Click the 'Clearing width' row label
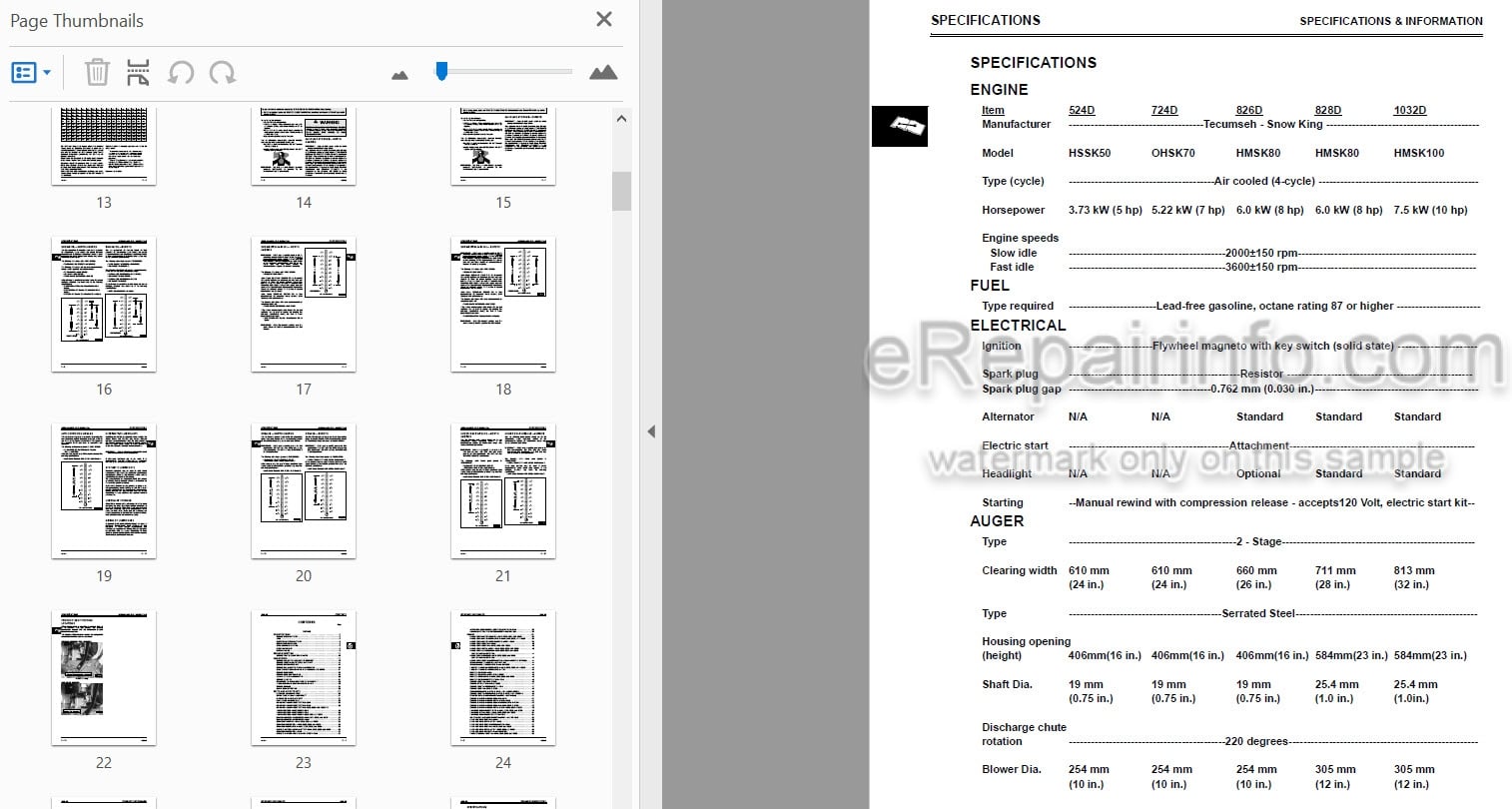This screenshot has width=1512, height=809. tap(1020, 570)
